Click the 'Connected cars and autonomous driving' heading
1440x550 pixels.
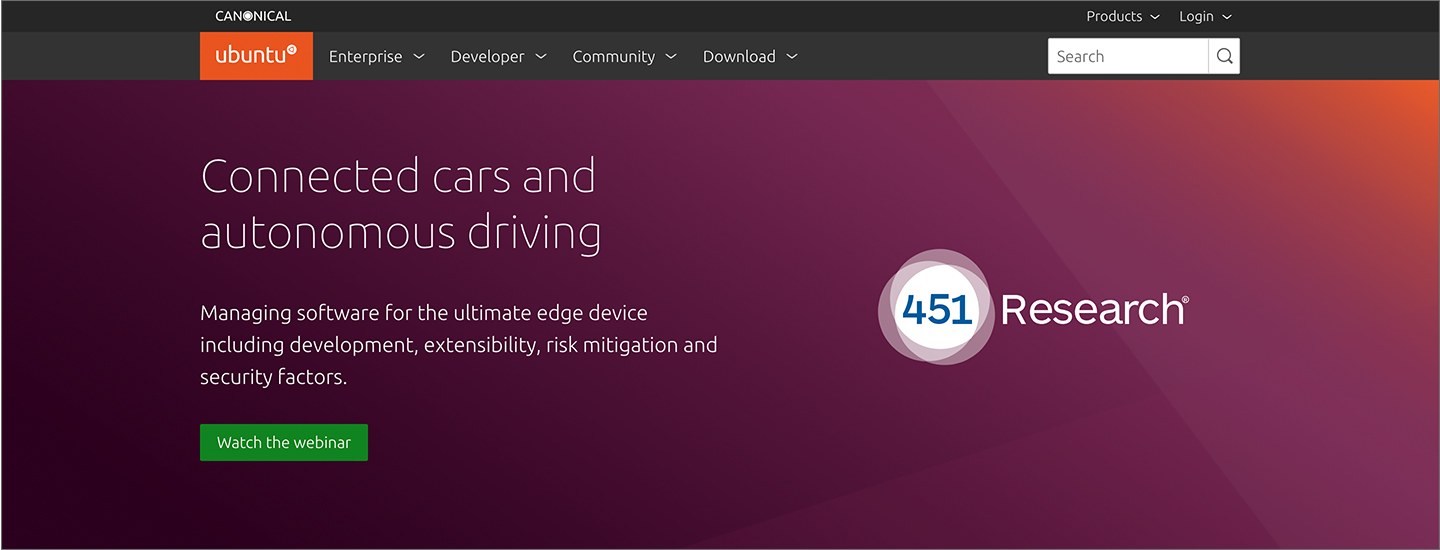(401, 204)
